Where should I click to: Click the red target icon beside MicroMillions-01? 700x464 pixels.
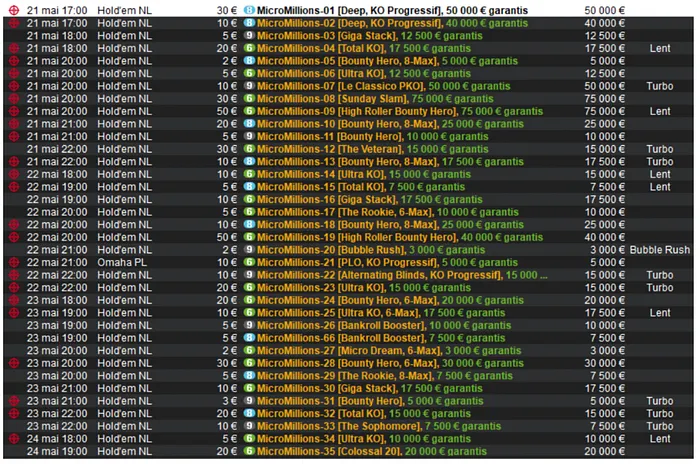14,10
